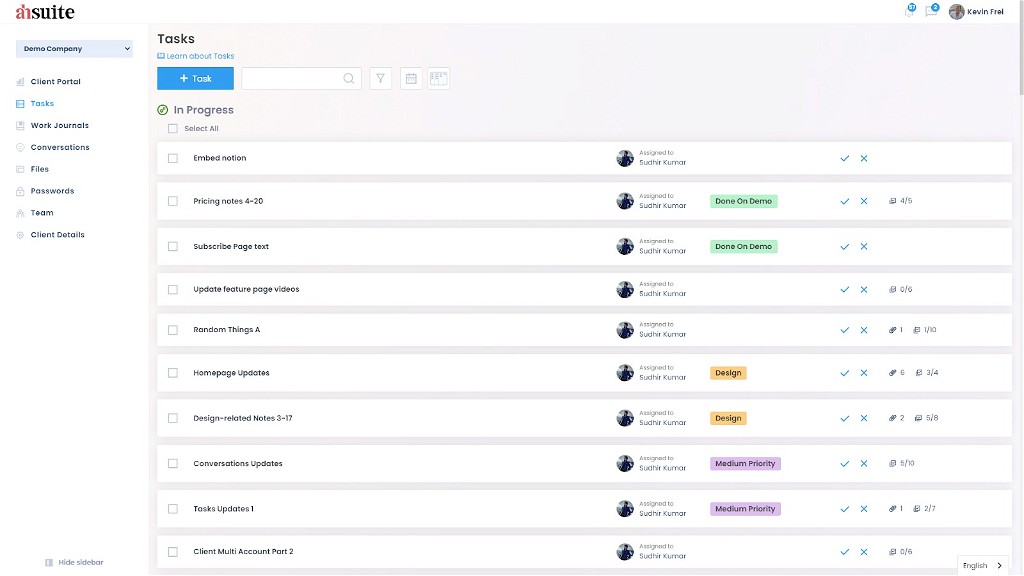Viewport: 1024px width, 576px height.
Task: Open notifications showing 57 alerts
Action: click(910, 9)
